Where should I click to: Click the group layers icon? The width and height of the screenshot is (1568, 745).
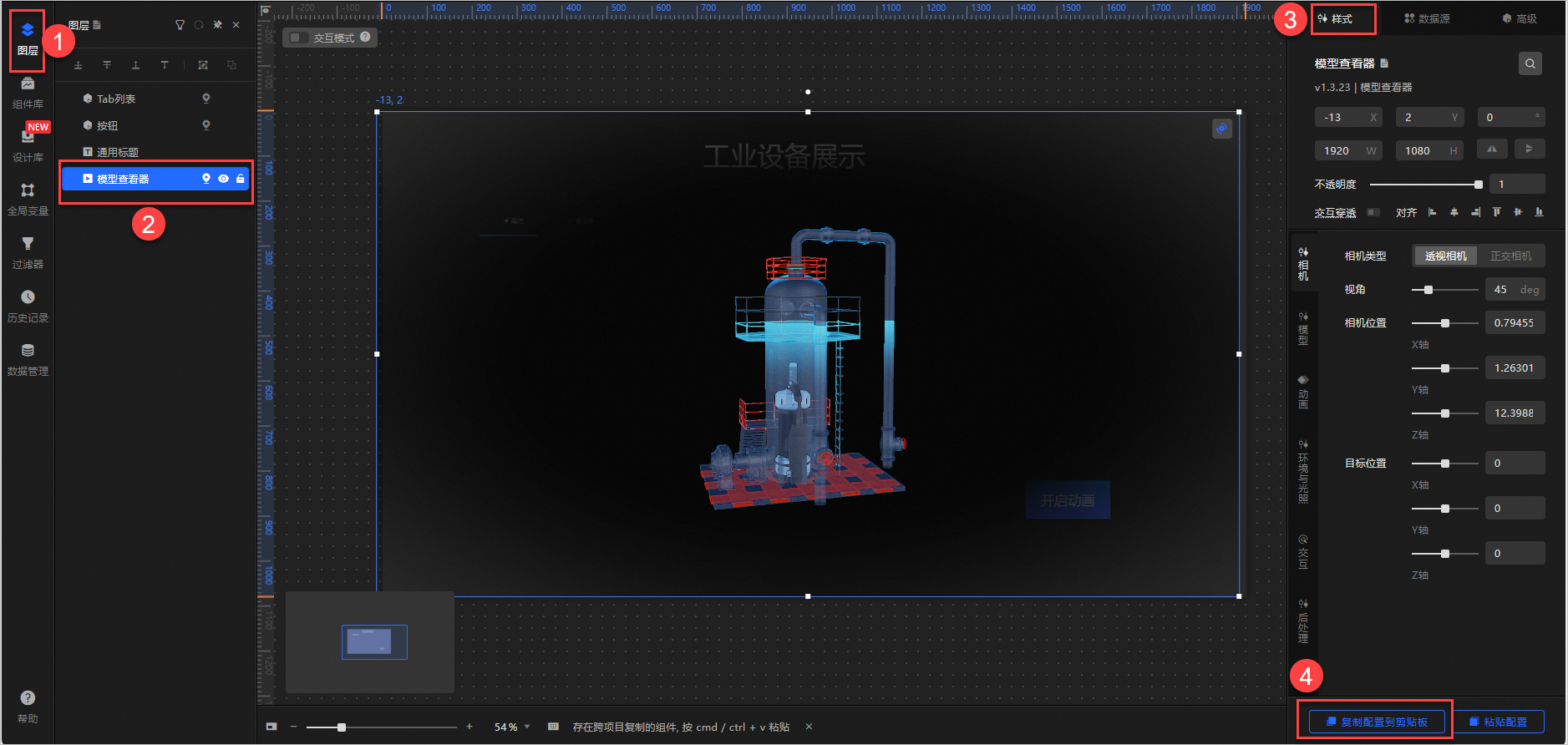point(203,65)
